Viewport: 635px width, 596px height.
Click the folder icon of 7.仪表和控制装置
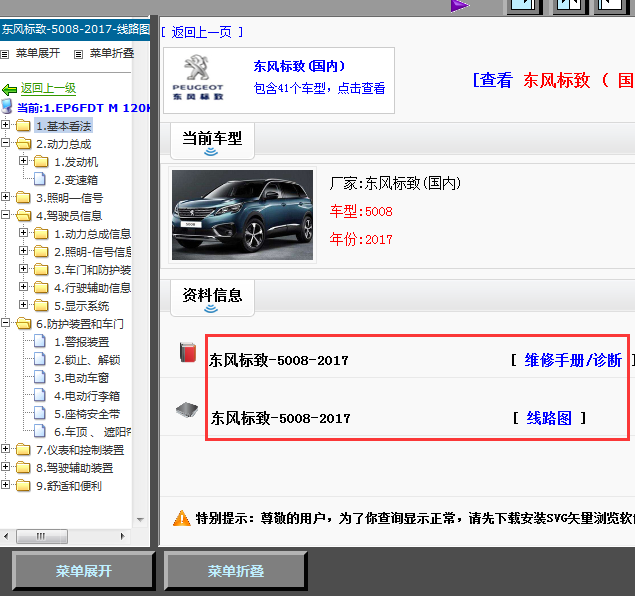coord(23,449)
